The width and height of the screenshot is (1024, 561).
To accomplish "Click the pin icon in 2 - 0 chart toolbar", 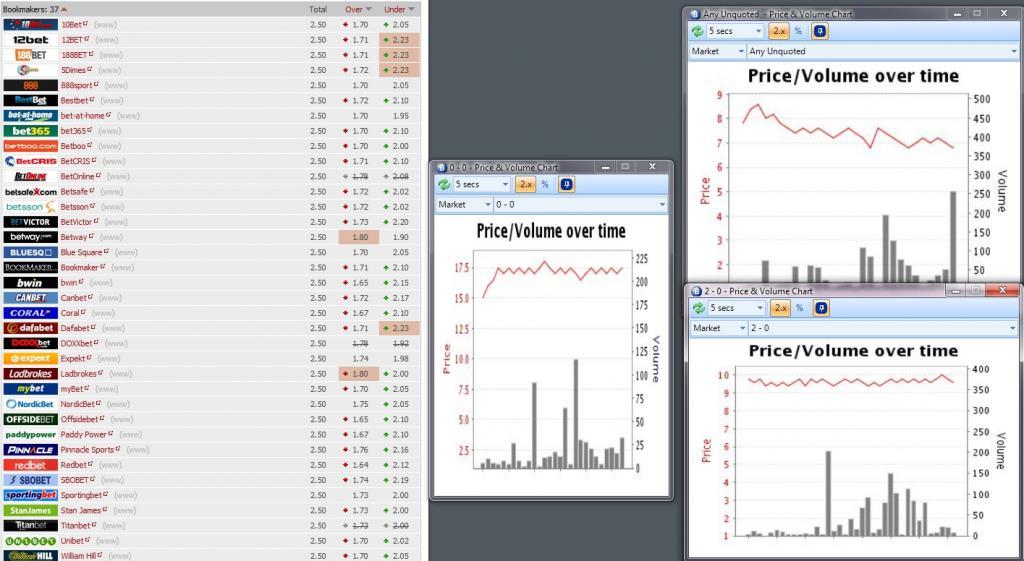I will (x=821, y=308).
